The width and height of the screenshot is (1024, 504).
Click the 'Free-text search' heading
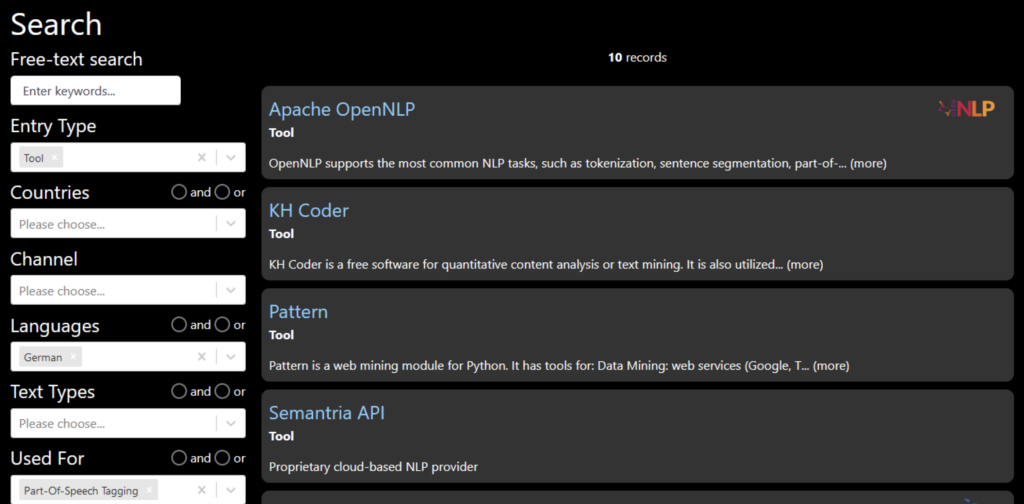pos(76,59)
